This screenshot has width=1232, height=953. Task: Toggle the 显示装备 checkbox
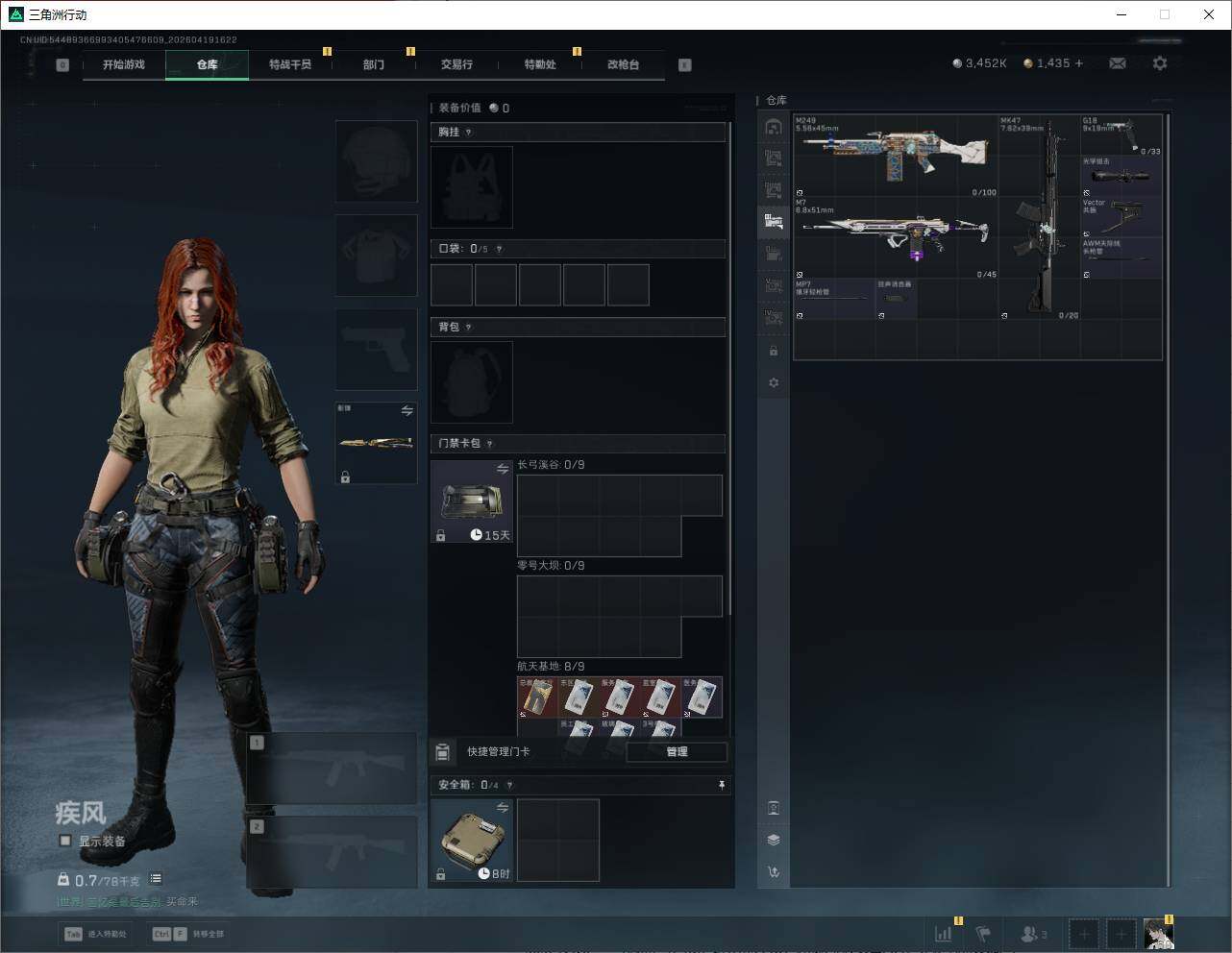65,841
